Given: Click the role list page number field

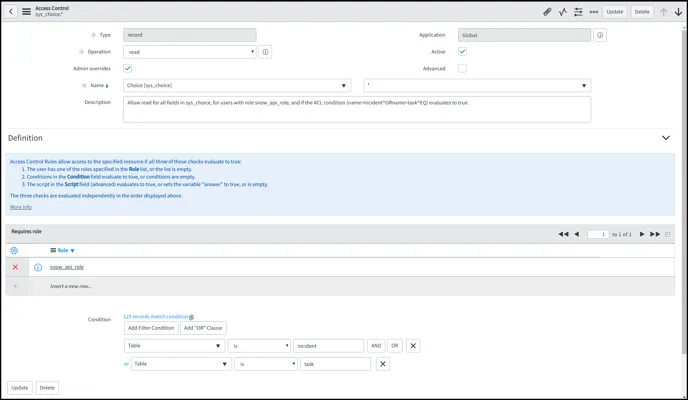Looking at the screenshot, I should (598, 234).
